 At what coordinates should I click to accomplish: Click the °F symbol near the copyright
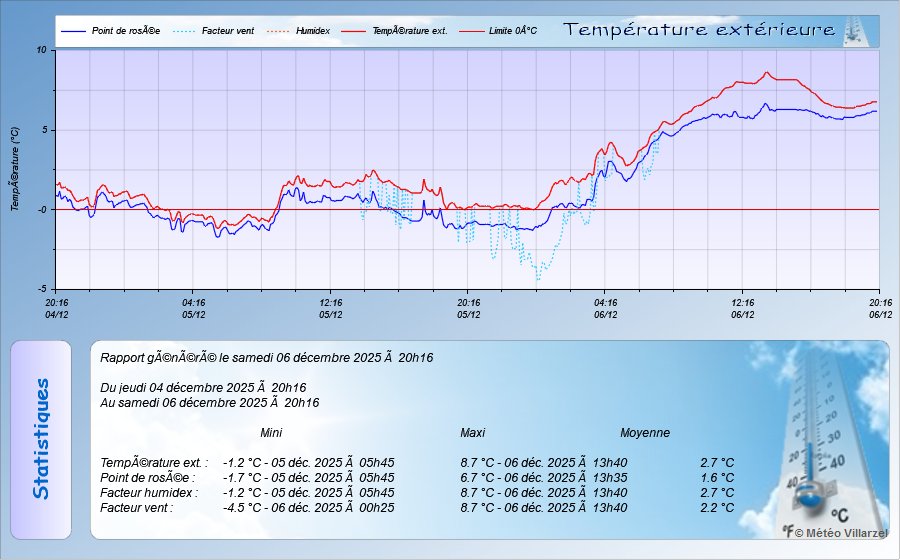788,533
